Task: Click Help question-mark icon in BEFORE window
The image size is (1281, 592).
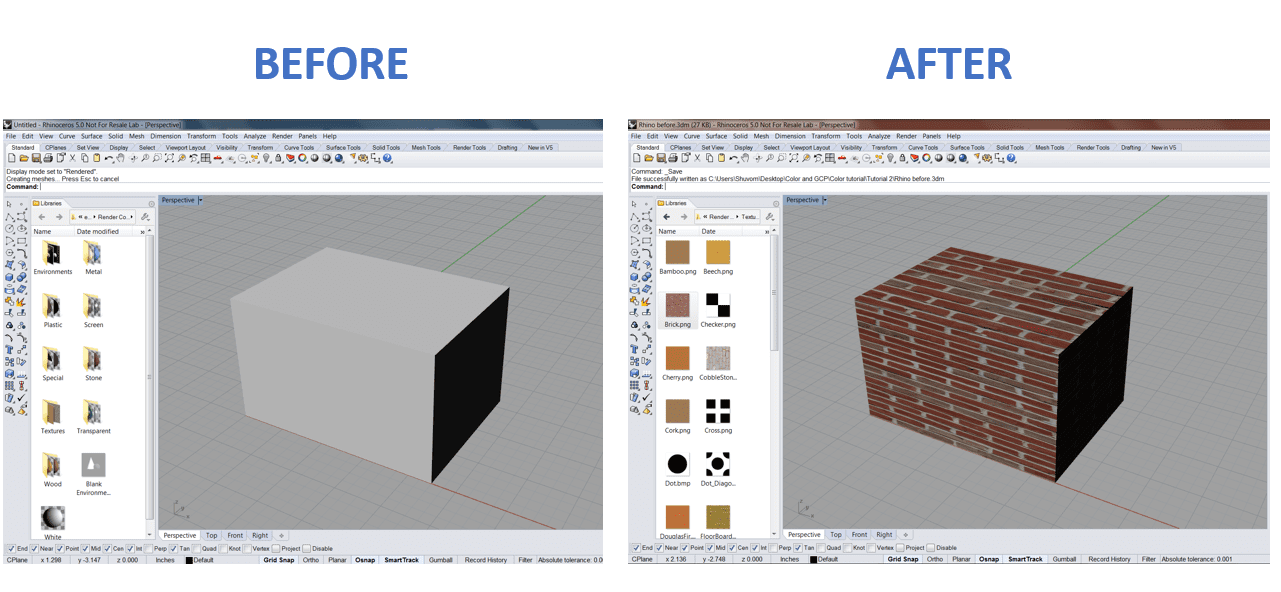Action: pyautogui.click(x=387, y=158)
